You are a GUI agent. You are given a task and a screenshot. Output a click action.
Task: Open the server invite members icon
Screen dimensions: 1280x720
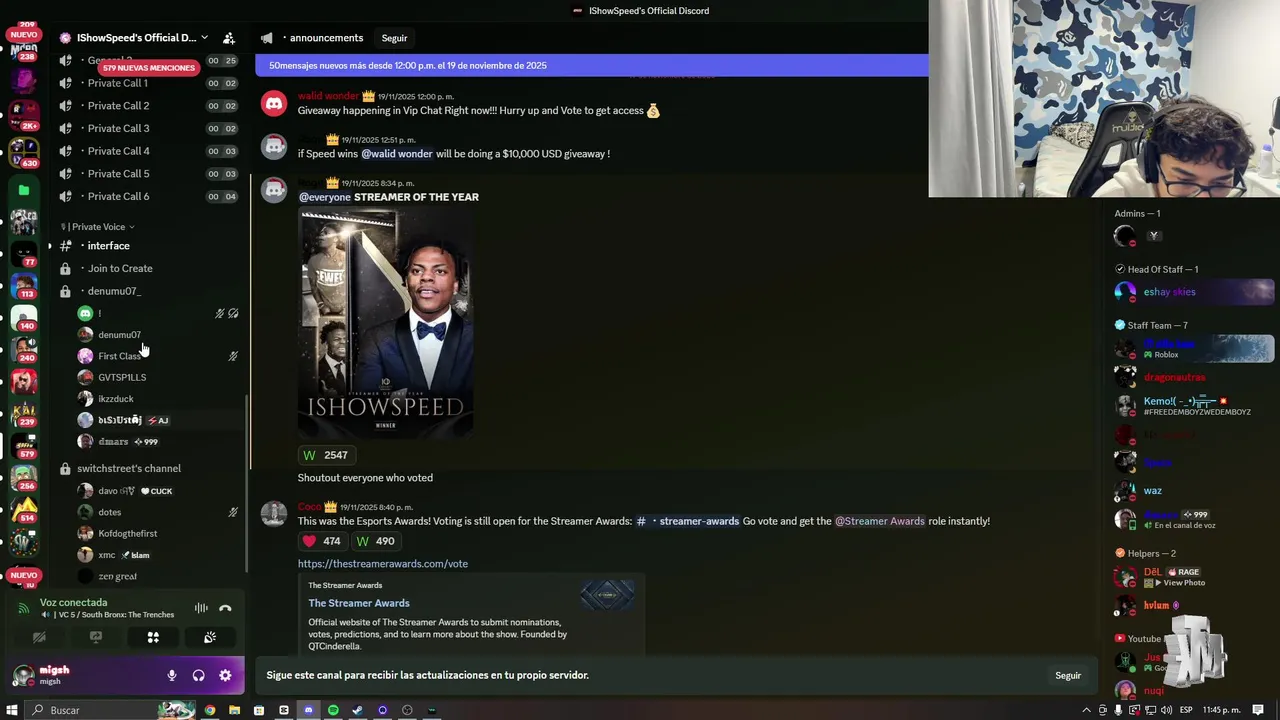[x=229, y=38]
